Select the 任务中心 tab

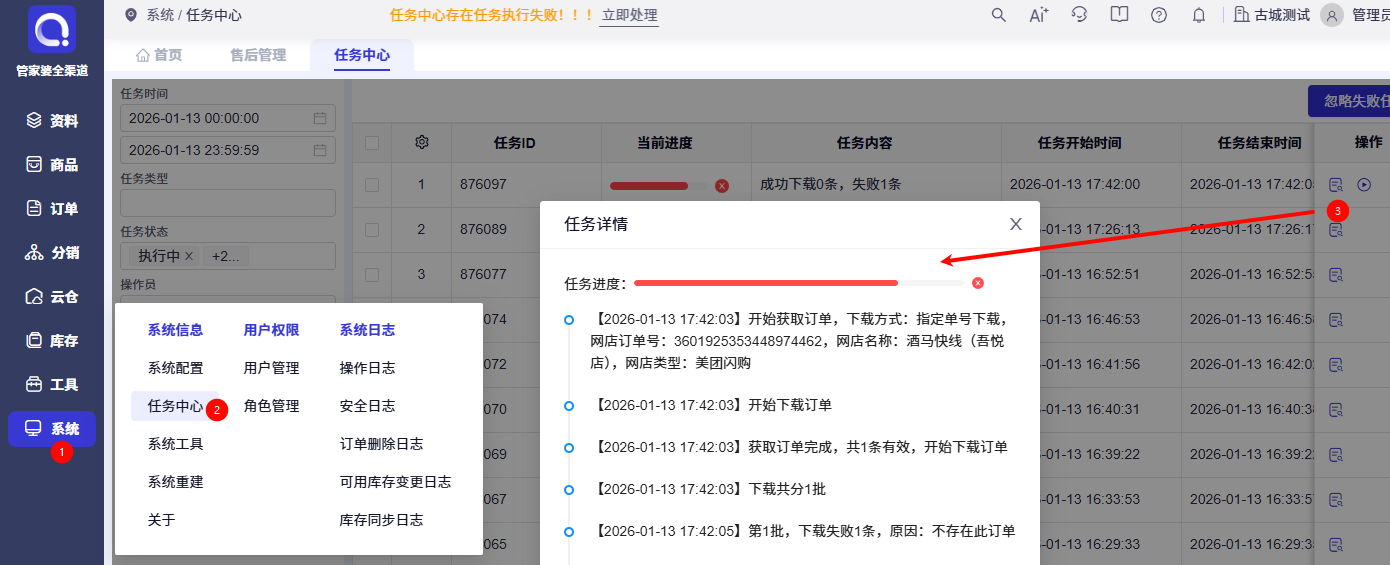362,55
